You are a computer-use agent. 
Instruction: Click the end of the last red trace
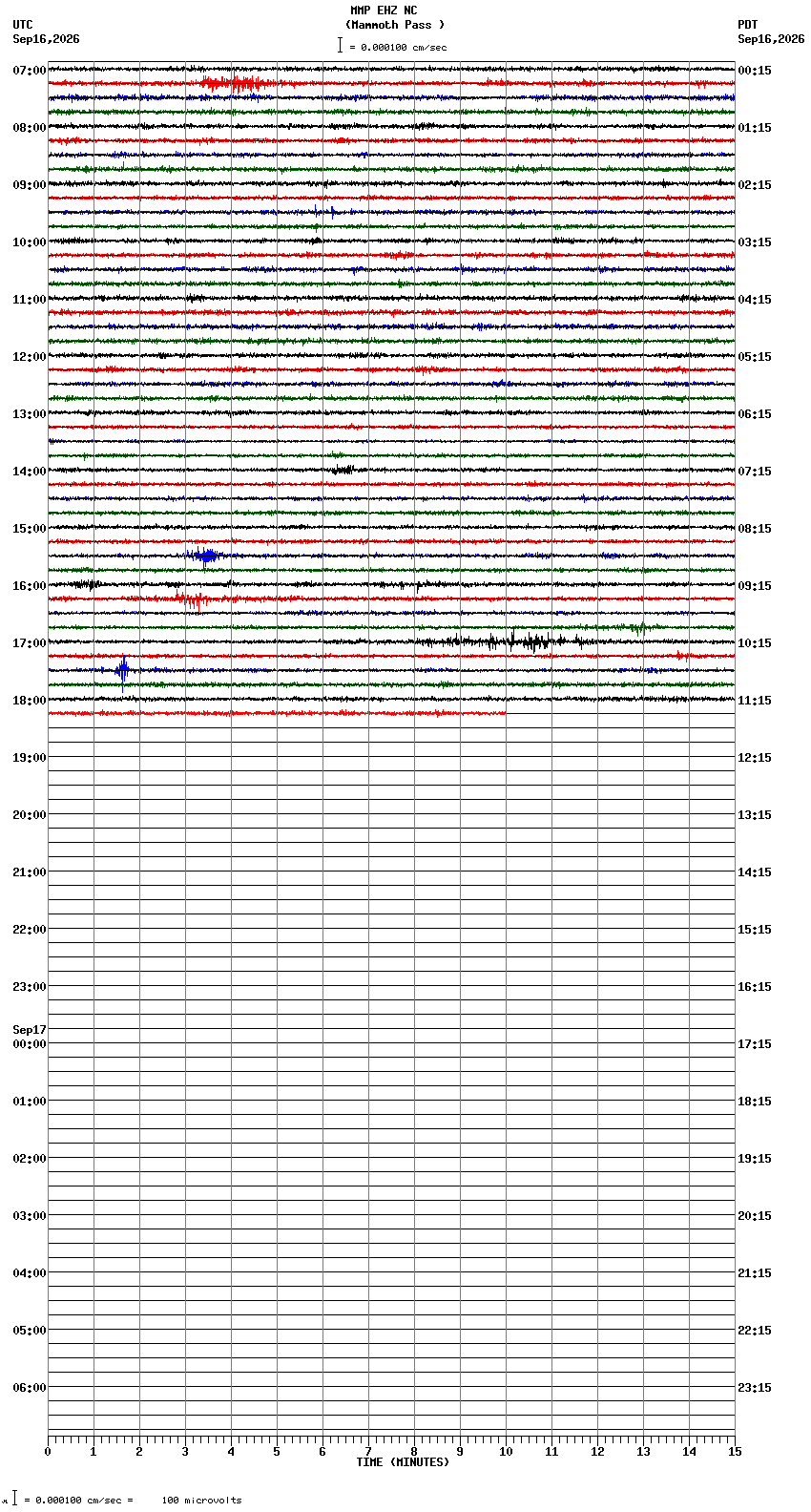(x=504, y=713)
